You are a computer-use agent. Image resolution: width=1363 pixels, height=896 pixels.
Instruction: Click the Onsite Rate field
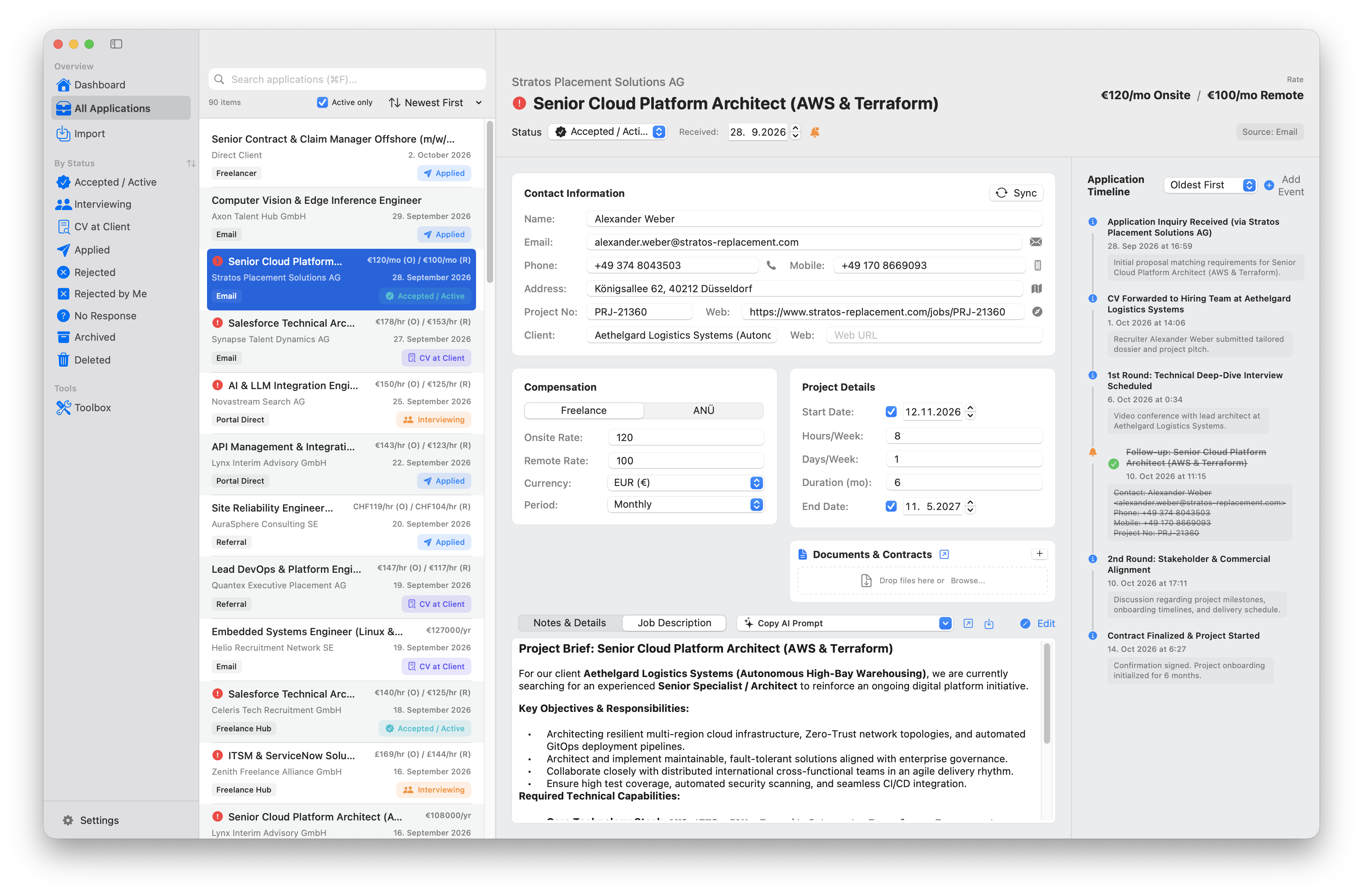pos(685,438)
